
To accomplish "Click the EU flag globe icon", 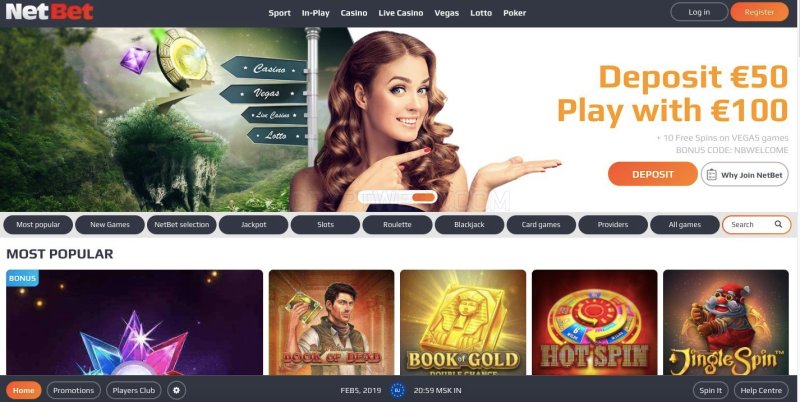I will tap(397, 390).
